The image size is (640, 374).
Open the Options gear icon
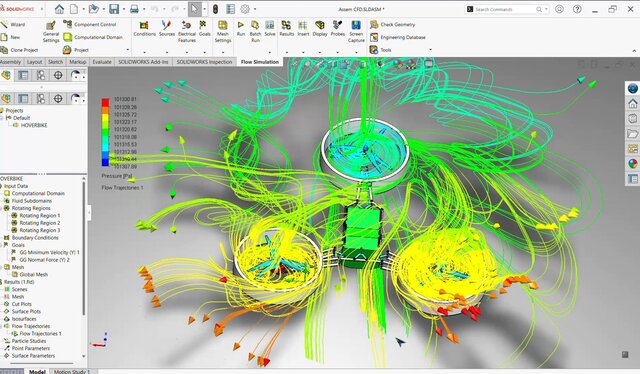tap(245, 9)
